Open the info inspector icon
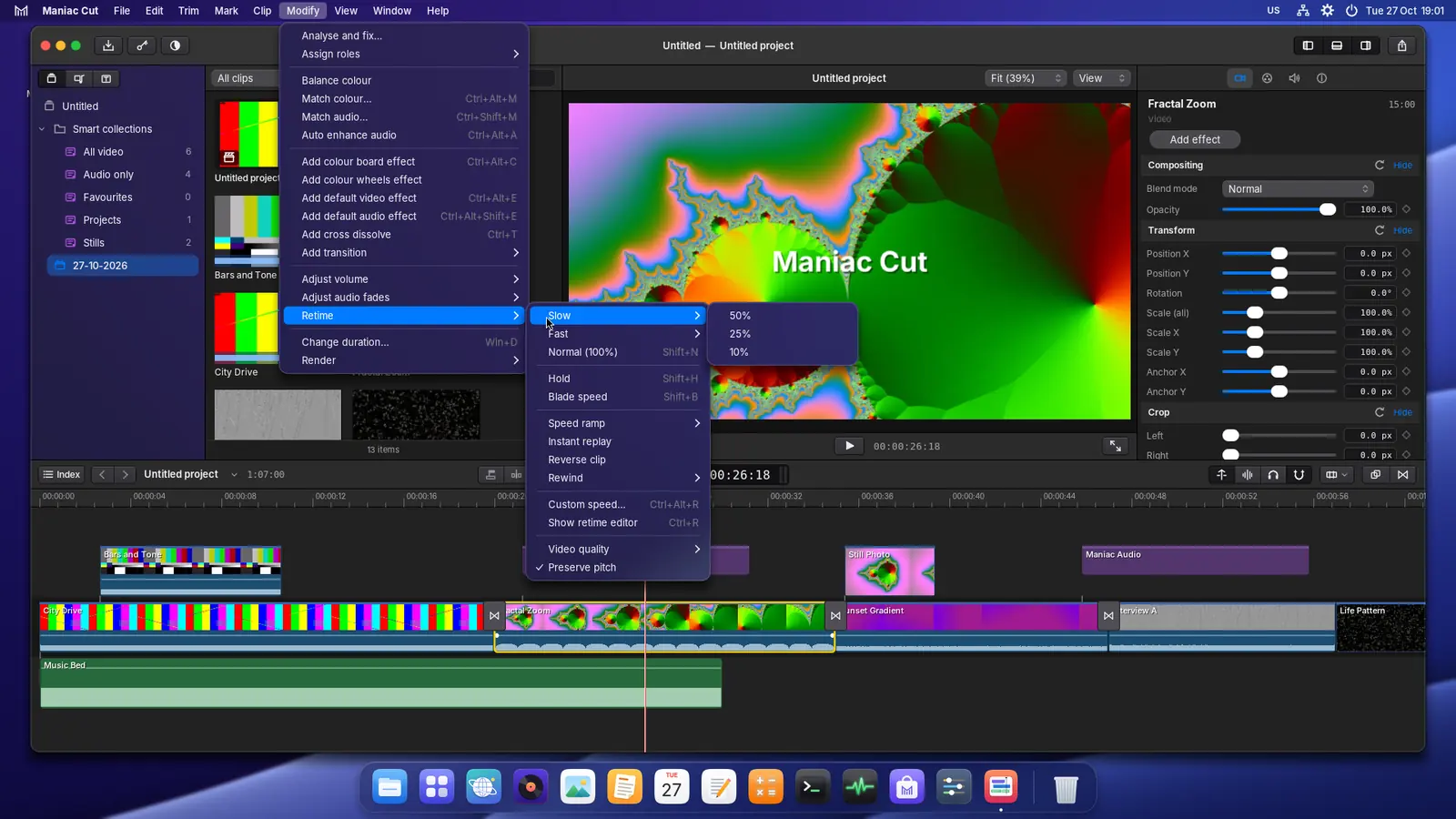Viewport: 1456px width, 819px height. click(x=1321, y=78)
